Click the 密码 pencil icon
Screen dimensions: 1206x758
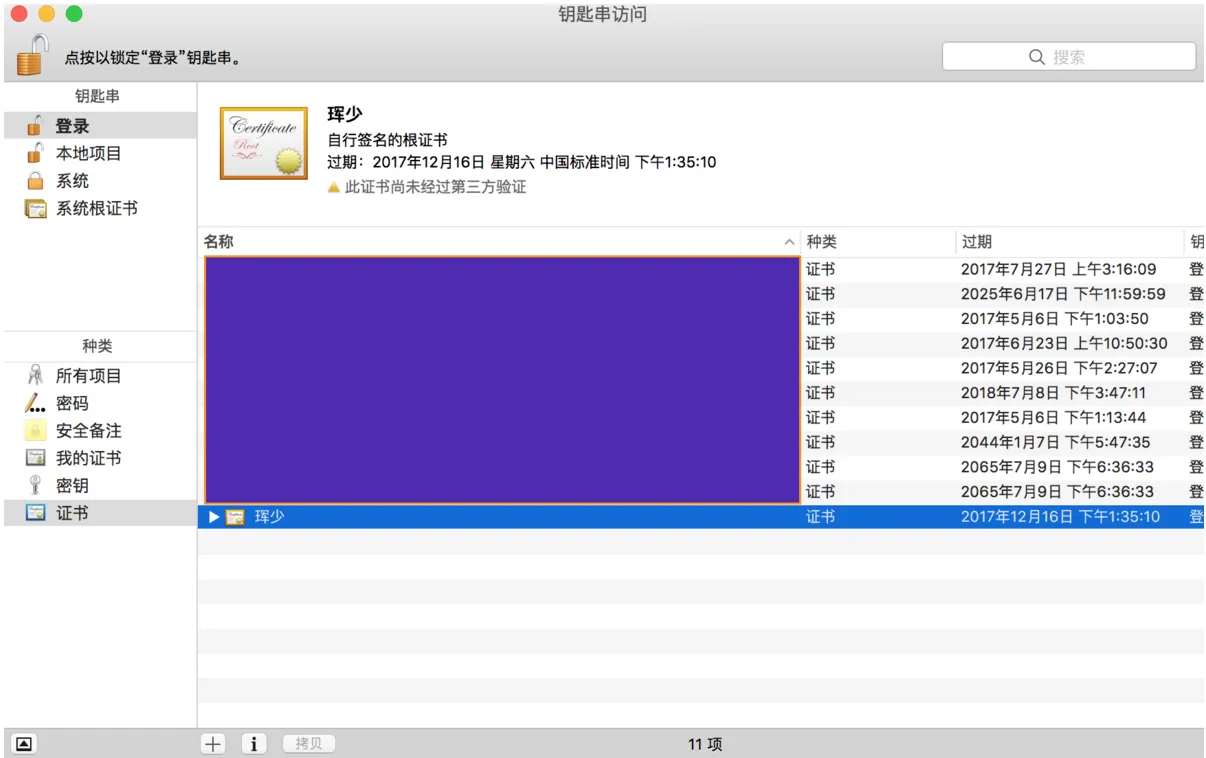tap(35, 403)
